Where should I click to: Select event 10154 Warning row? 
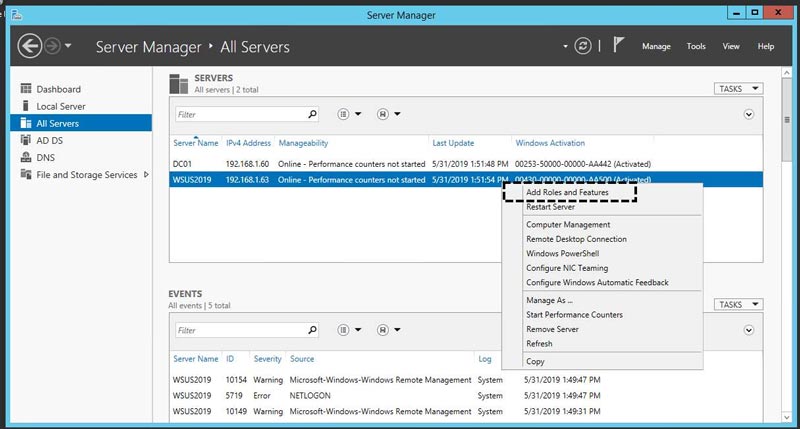[466, 380]
